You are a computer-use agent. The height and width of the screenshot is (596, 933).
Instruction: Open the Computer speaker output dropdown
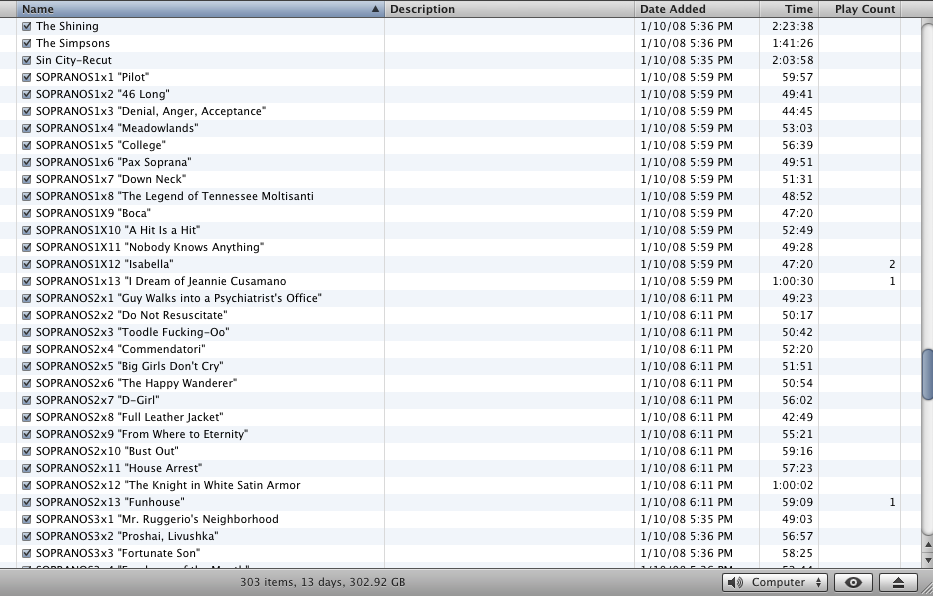pos(775,582)
